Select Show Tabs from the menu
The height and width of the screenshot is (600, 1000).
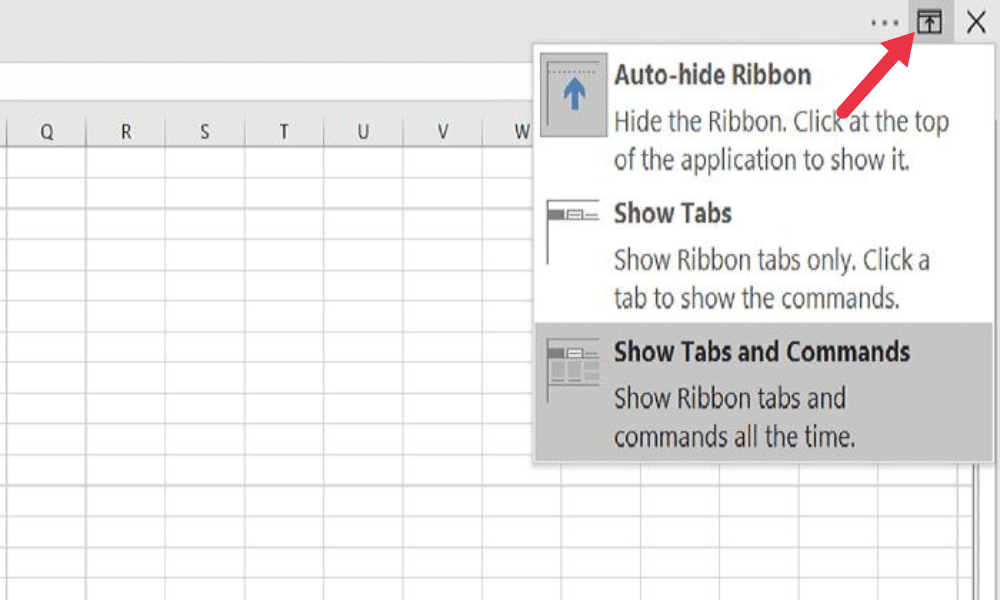point(672,213)
